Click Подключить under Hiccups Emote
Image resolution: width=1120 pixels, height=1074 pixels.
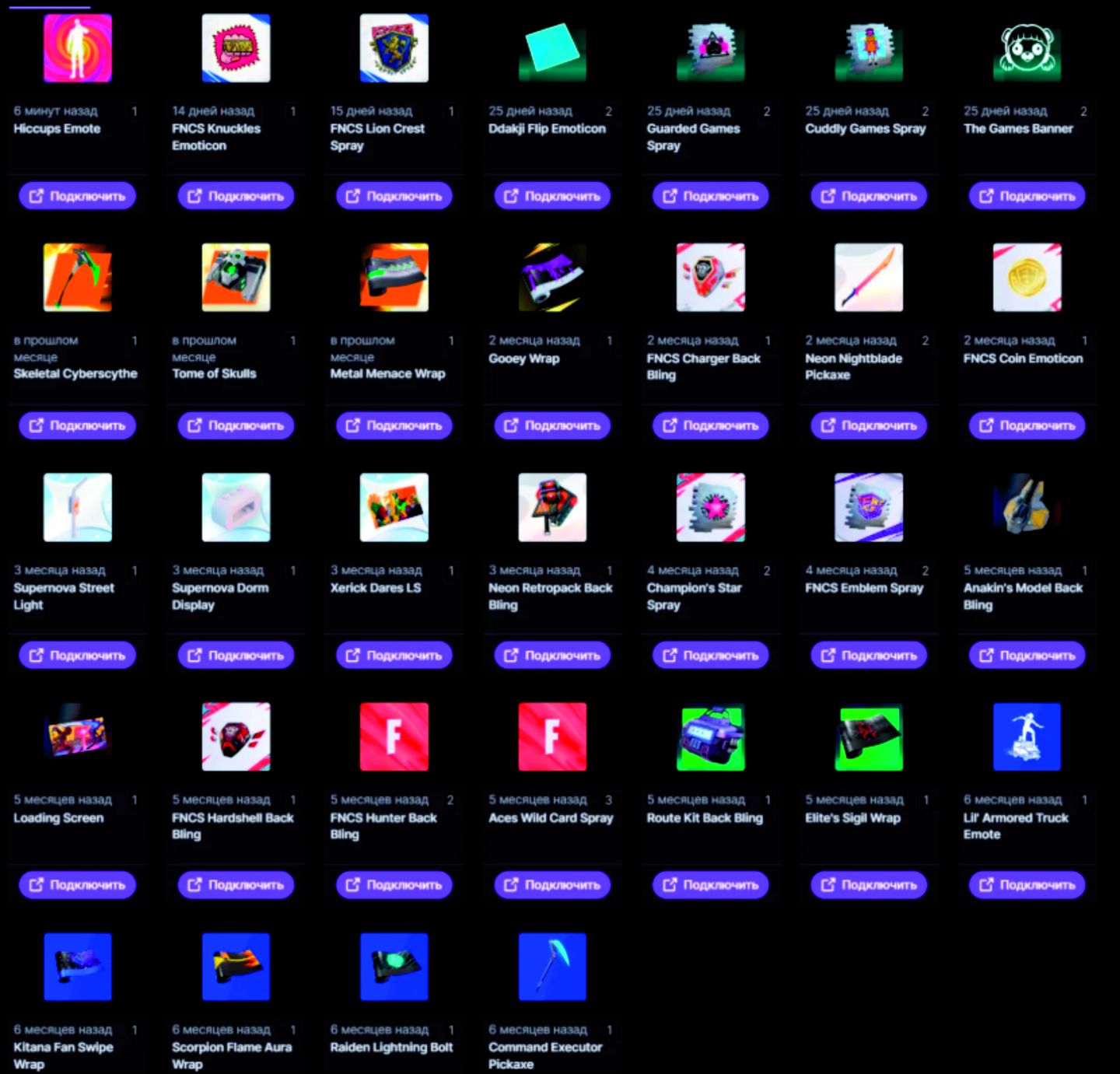tap(78, 196)
